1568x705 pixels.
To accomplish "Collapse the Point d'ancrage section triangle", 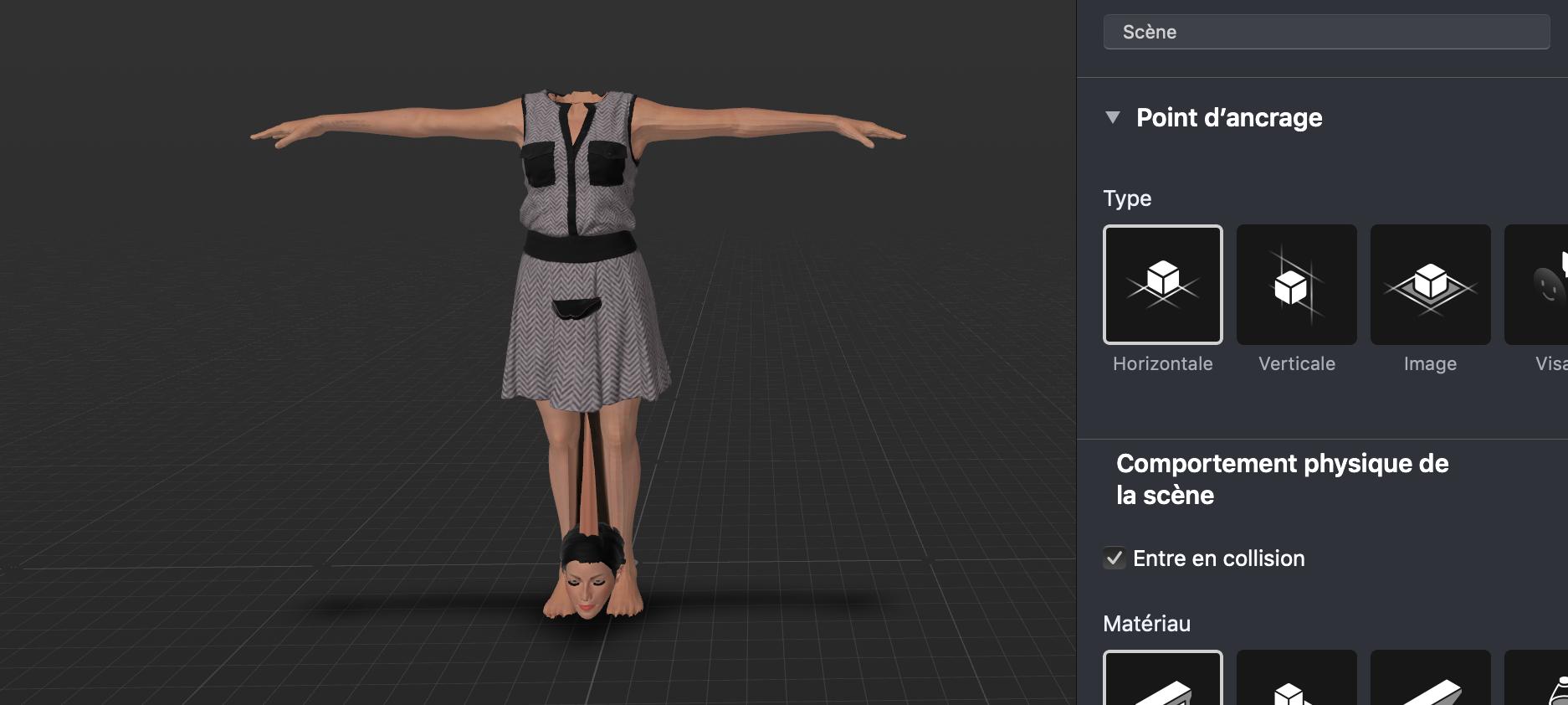I will point(1113,117).
